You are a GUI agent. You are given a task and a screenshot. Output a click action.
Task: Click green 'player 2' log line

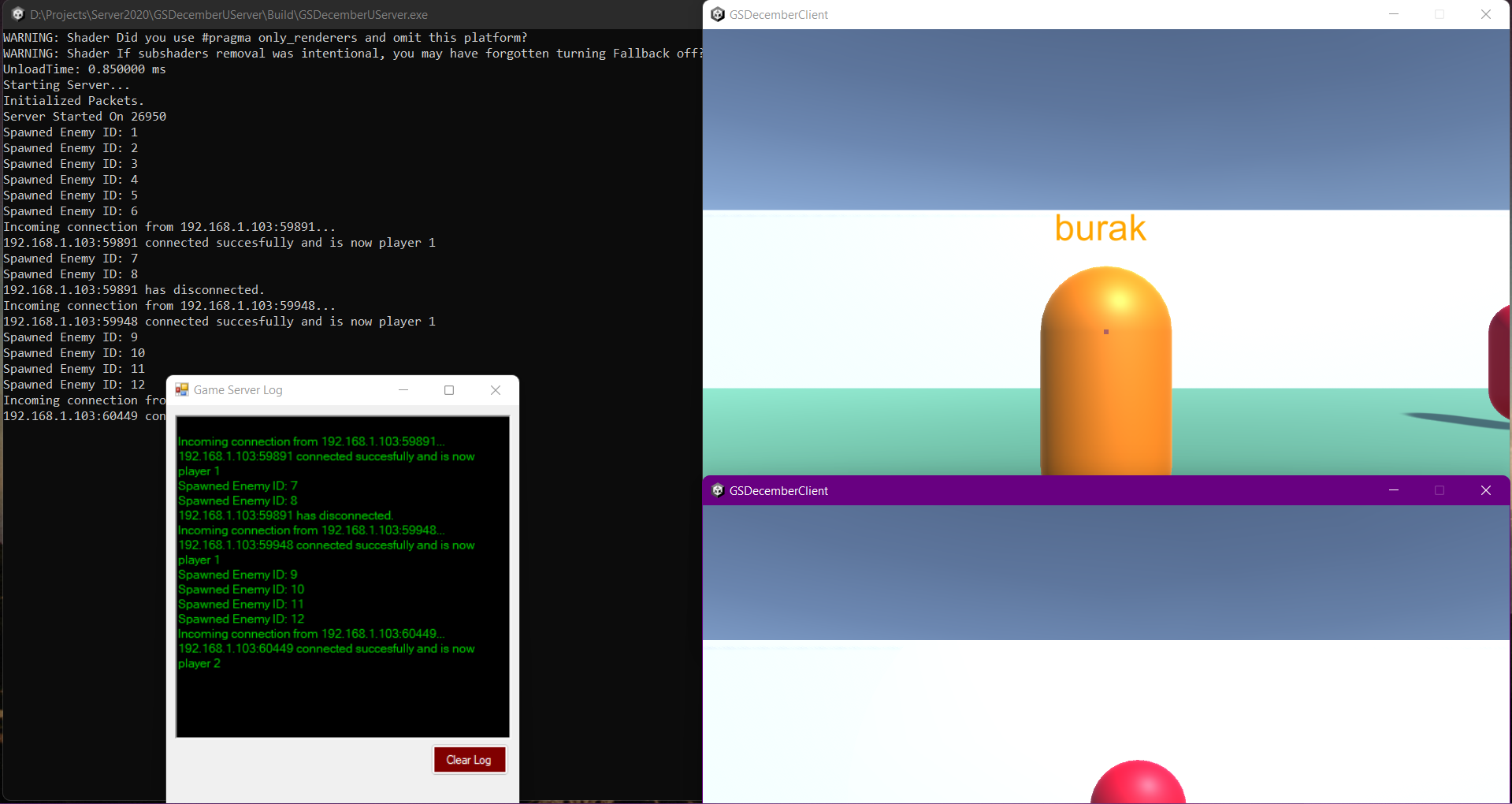(199, 664)
